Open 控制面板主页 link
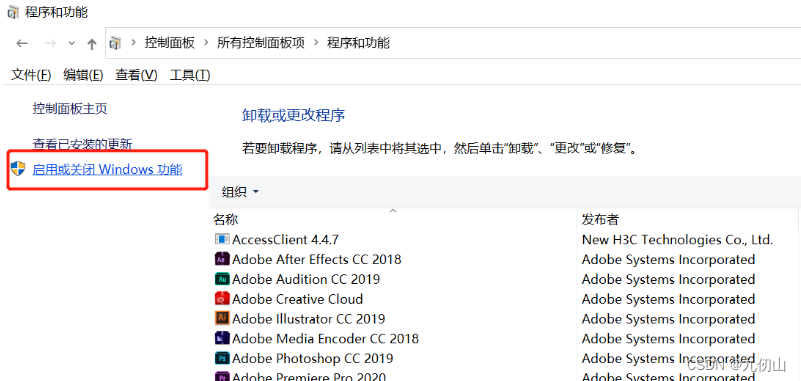The width and height of the screenshot is (801, 381). point(70,109)
